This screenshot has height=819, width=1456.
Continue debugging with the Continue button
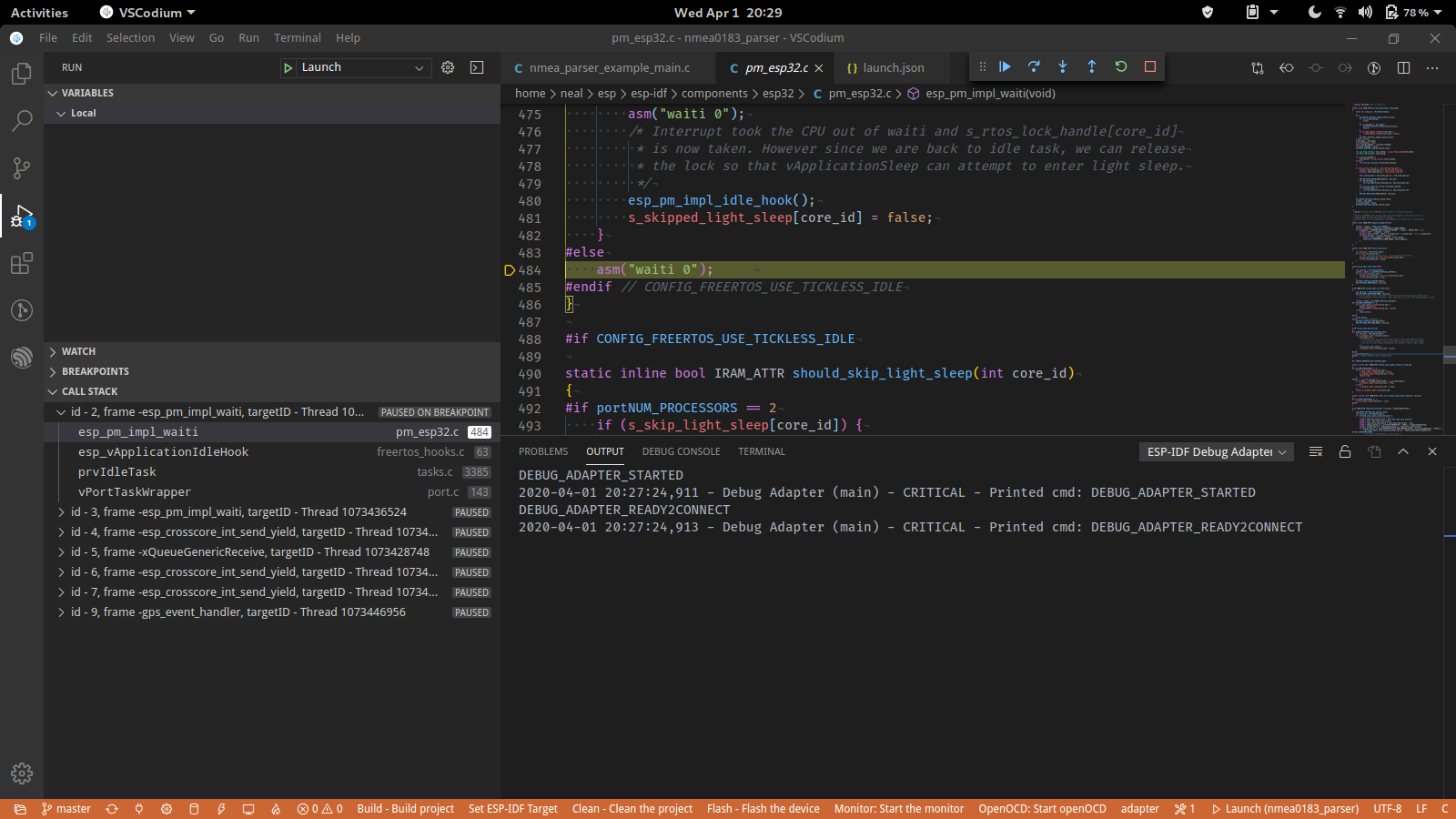point(1005,66)
